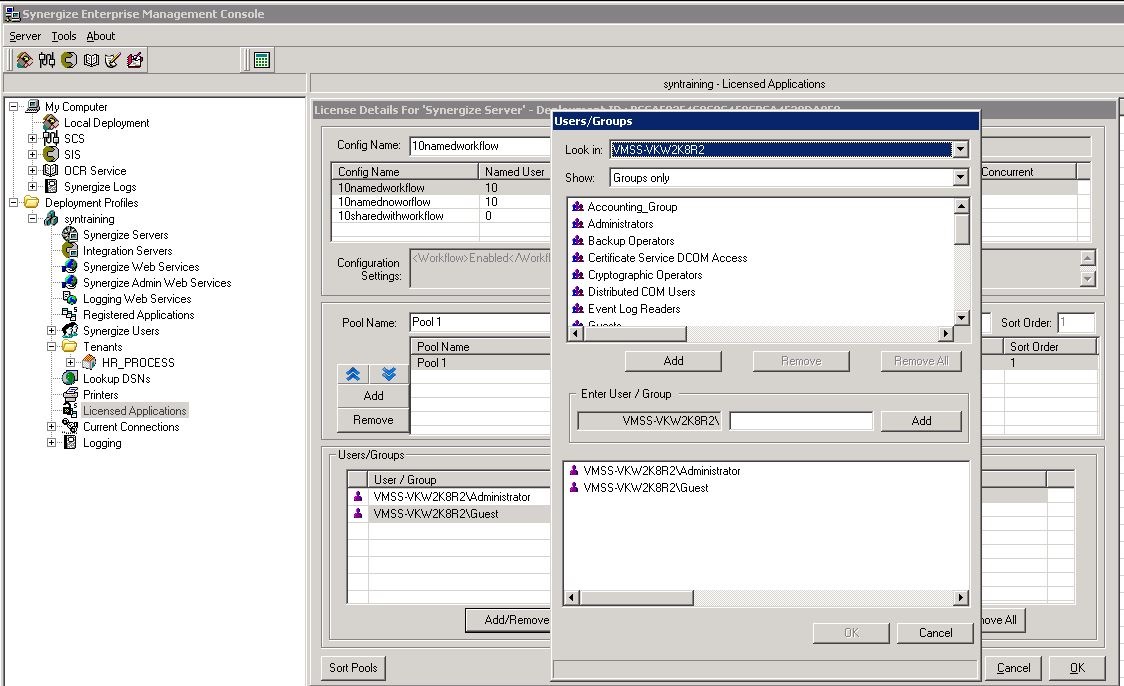Open the Synergize Servers node icon

pos(70,234)
